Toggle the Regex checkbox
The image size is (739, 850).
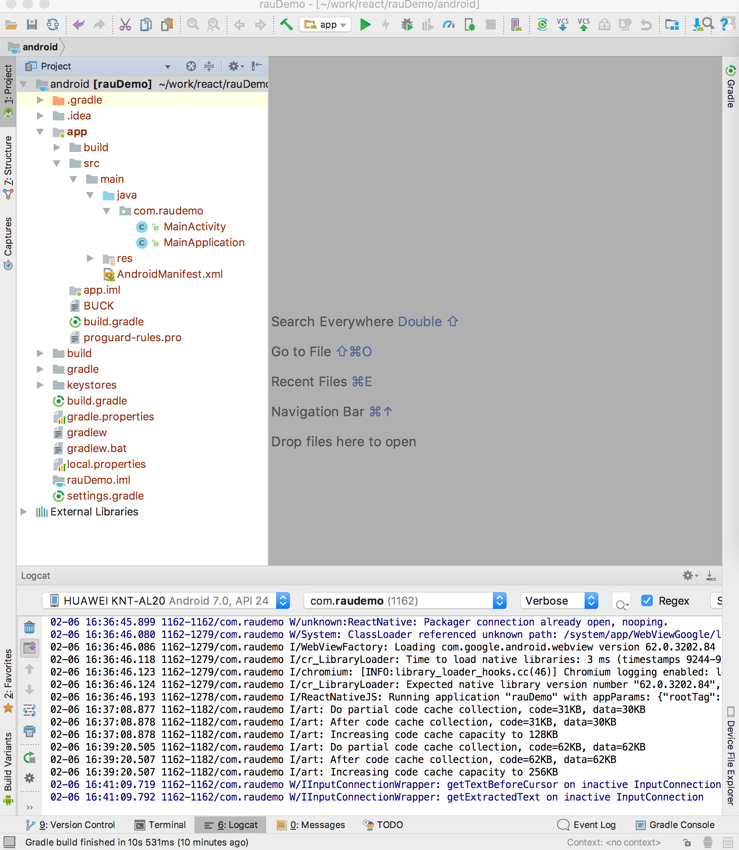click(x=647, y=601)
